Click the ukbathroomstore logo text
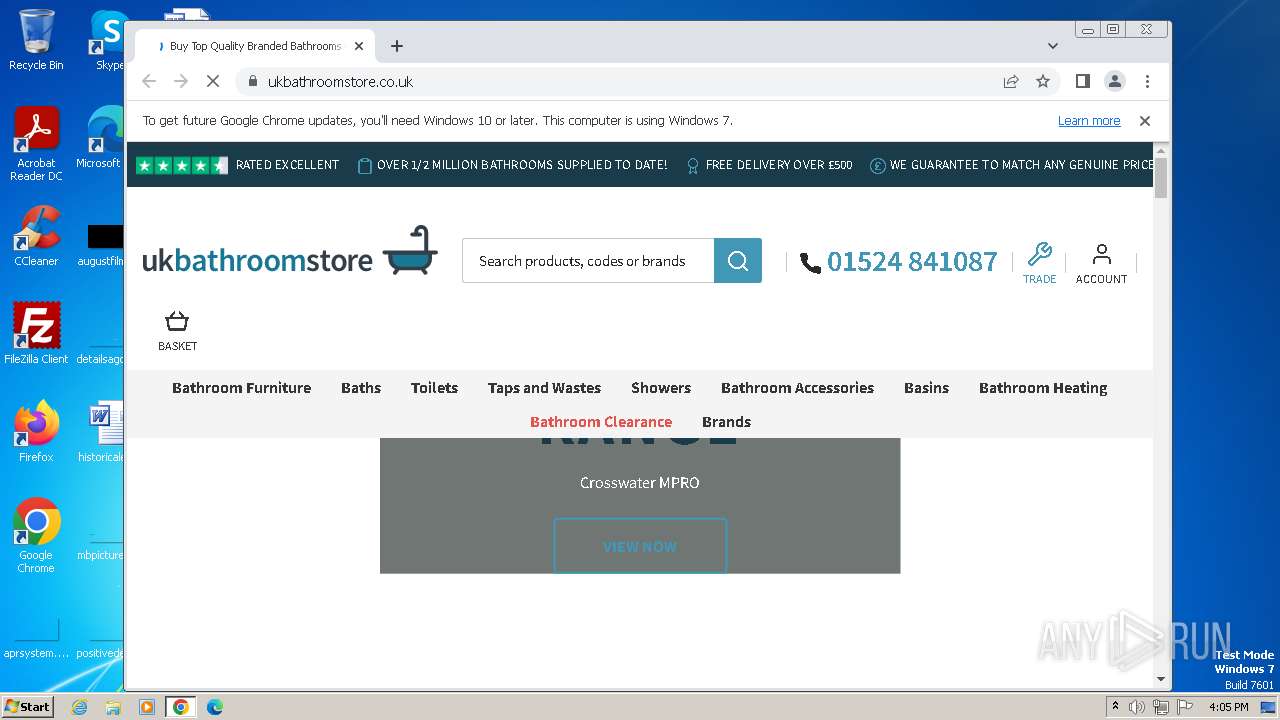The image size is (1280, 720). (x=257, y=261)
